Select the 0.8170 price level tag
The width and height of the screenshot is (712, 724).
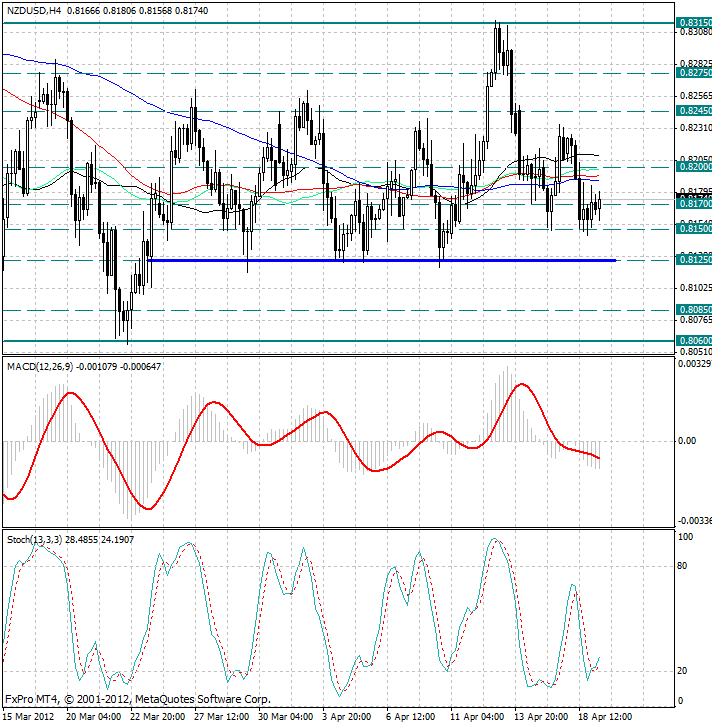tap(694, 204)
